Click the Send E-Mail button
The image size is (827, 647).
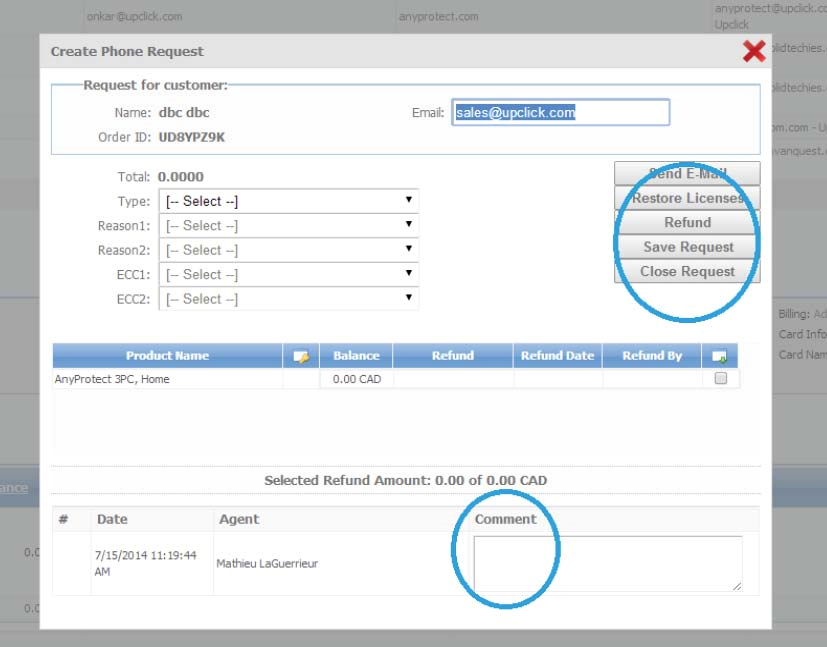point(686,173)
